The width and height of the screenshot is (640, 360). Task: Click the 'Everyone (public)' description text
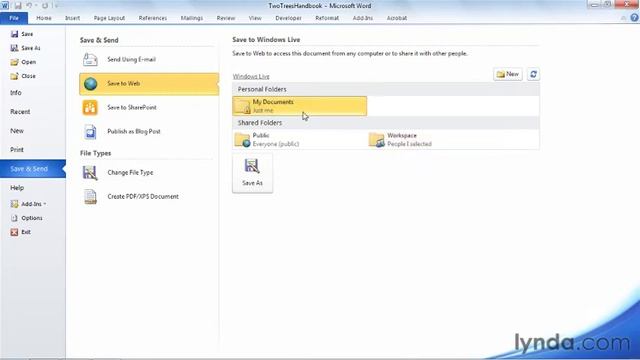coord(276,144)
